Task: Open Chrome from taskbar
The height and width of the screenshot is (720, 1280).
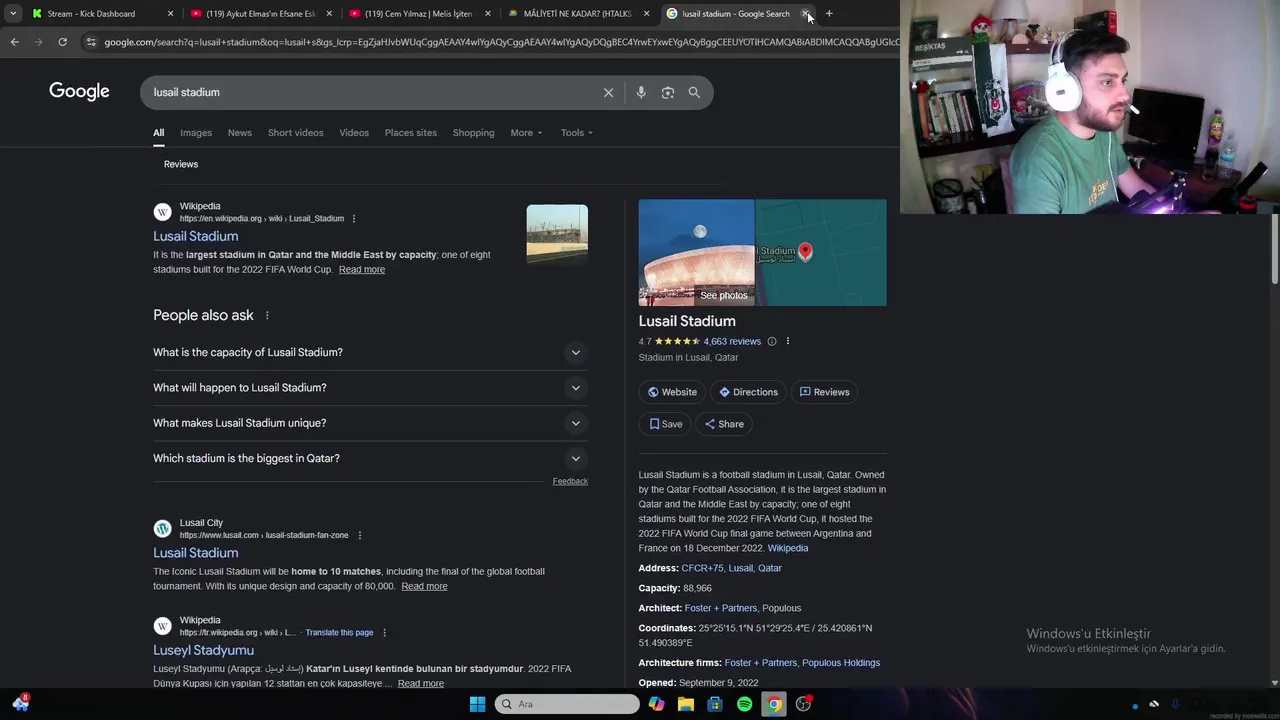Action: [774, 704]
